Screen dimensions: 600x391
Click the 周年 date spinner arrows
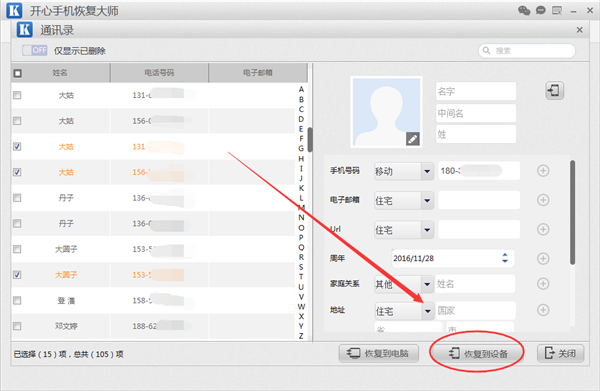505,258
